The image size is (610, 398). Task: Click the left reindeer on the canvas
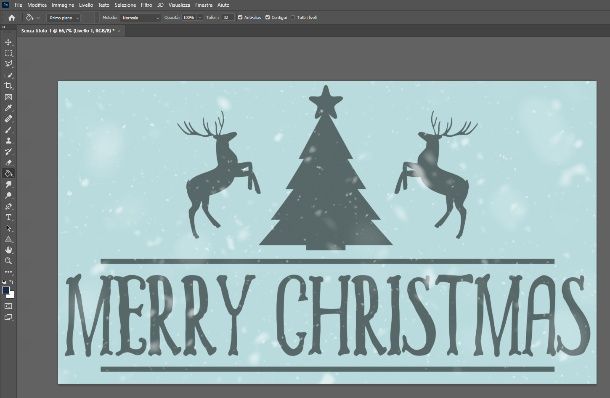pos(219,174)
